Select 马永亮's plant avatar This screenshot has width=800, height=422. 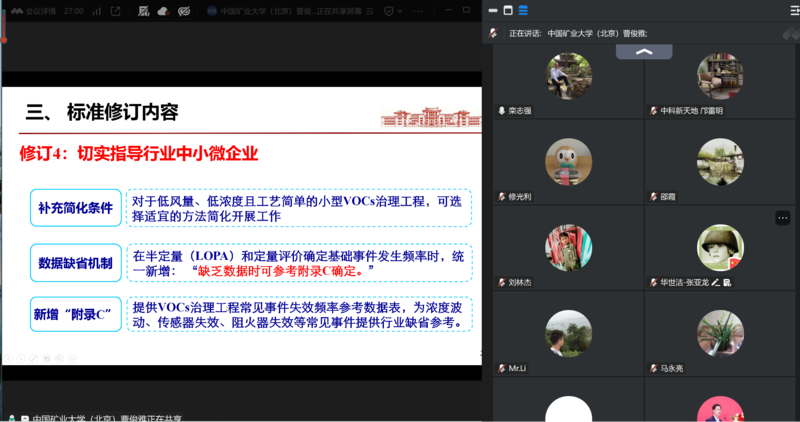pyautogui.click(x=720, y=333)
